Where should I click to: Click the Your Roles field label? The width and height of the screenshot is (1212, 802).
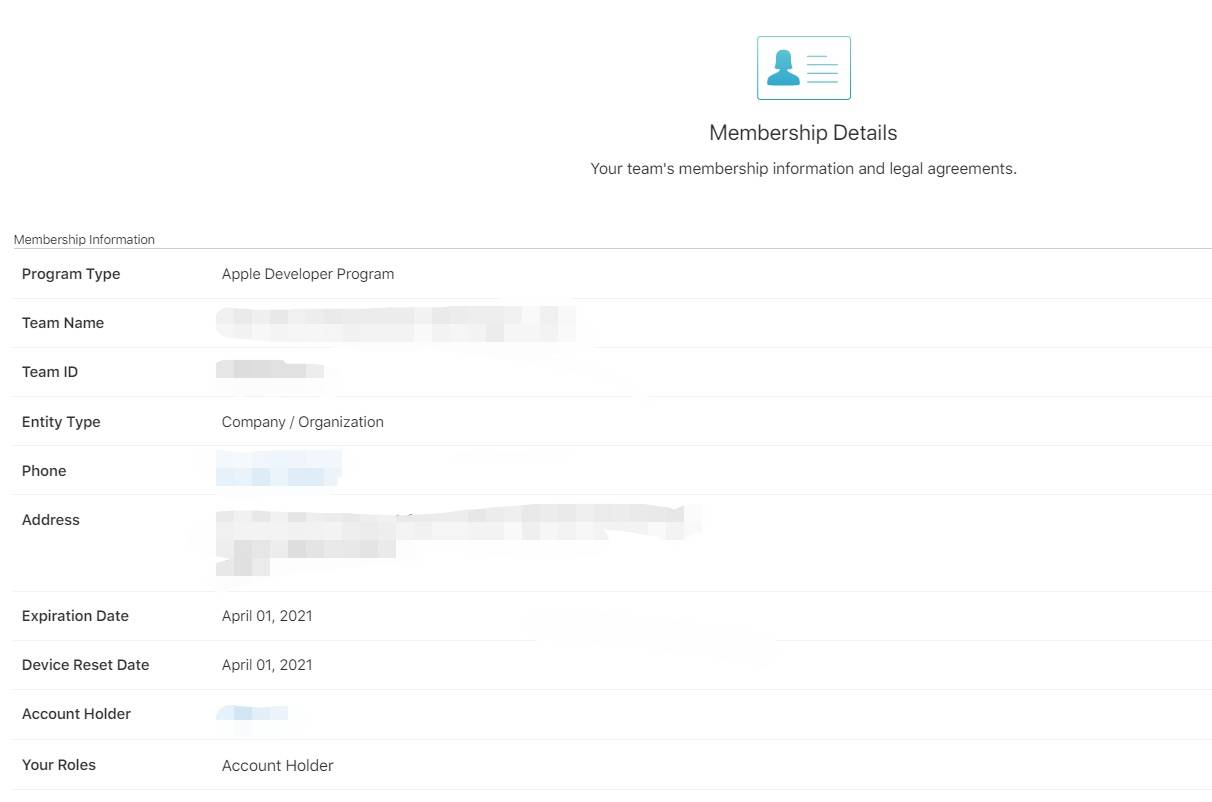(x=59, y=765)
